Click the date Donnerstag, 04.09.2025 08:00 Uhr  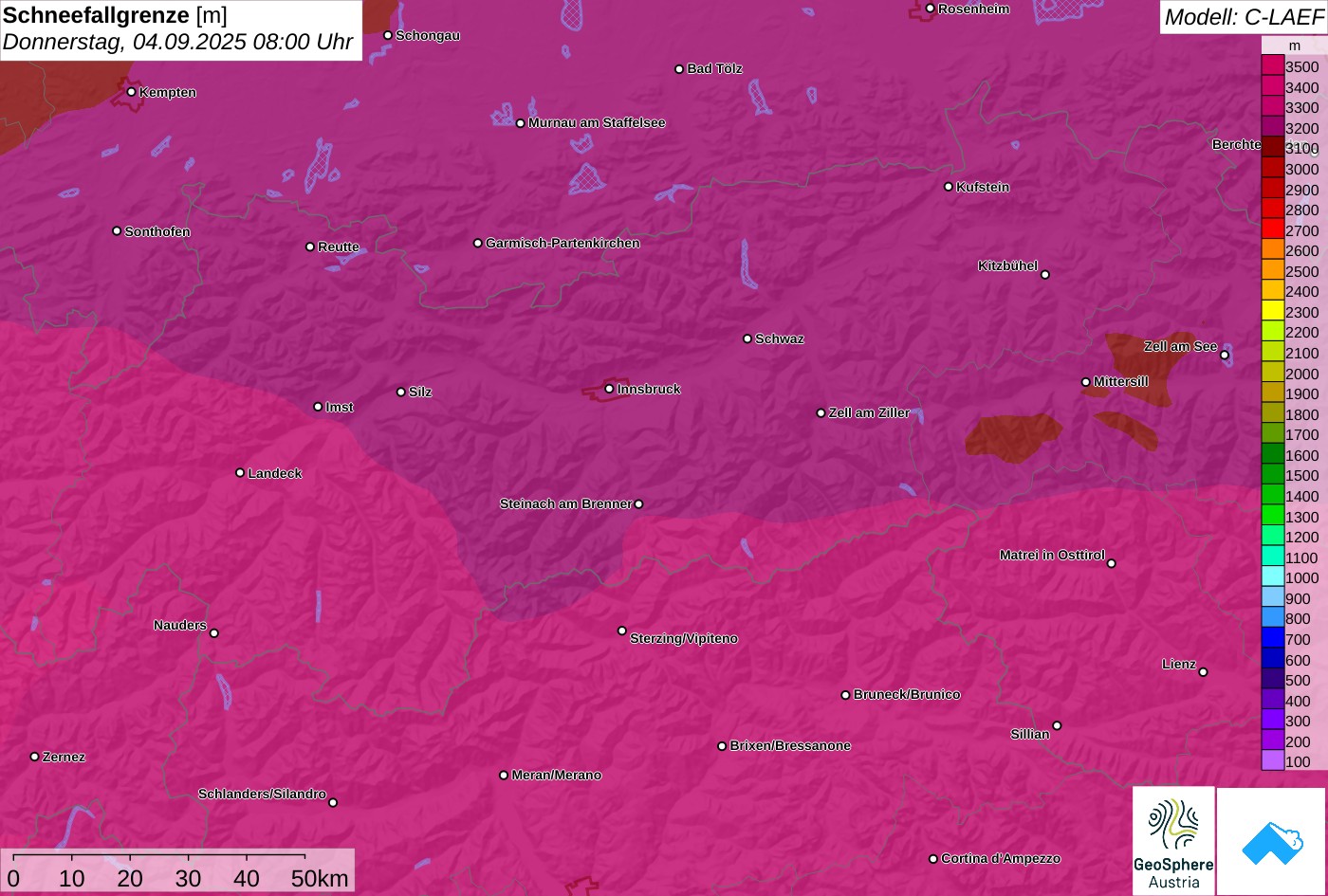[x=178, y=43]
